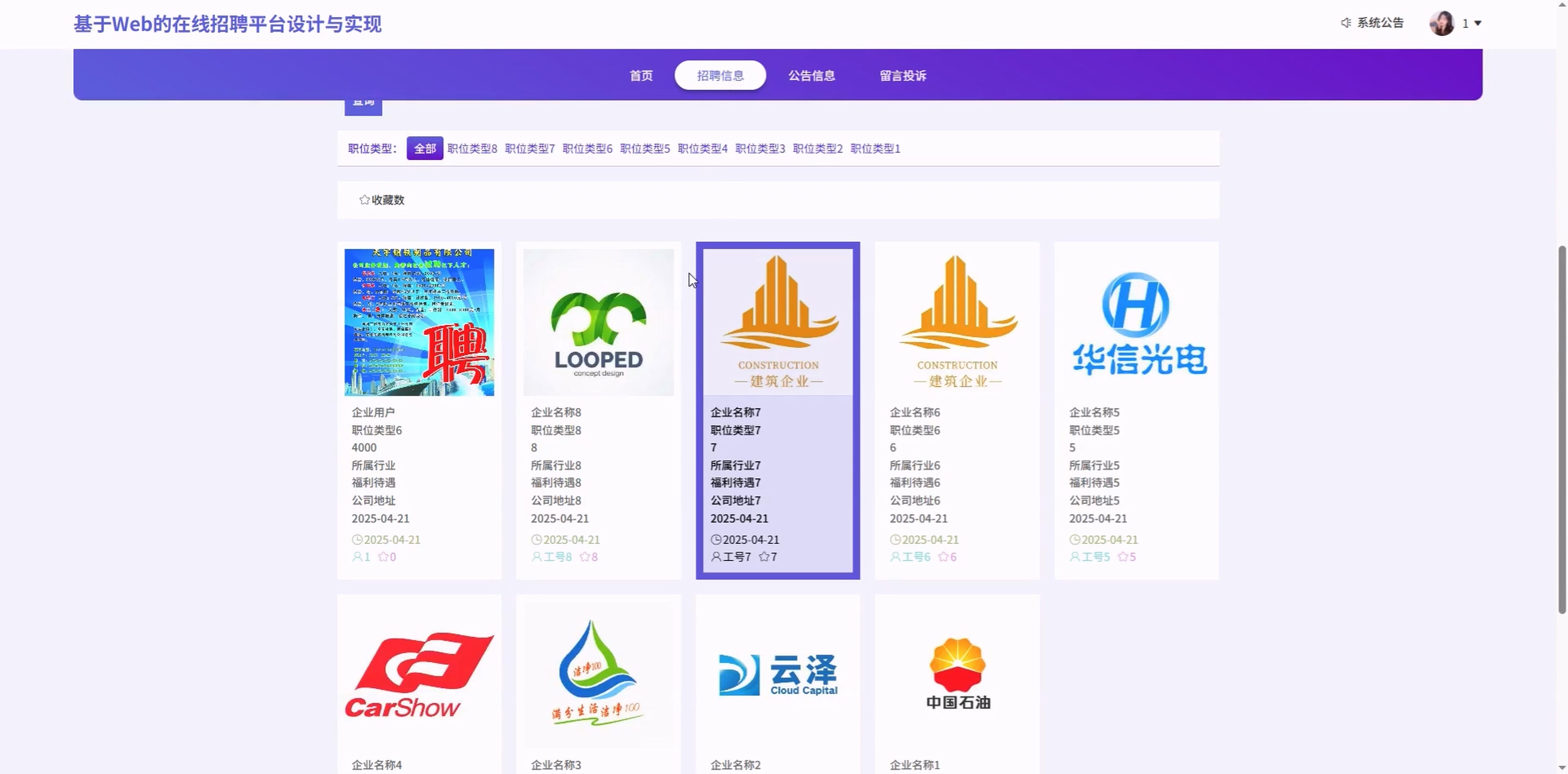Click the user avatar picture
This screenshot has height=774, width=1568.
click(x=1441, y=23)
